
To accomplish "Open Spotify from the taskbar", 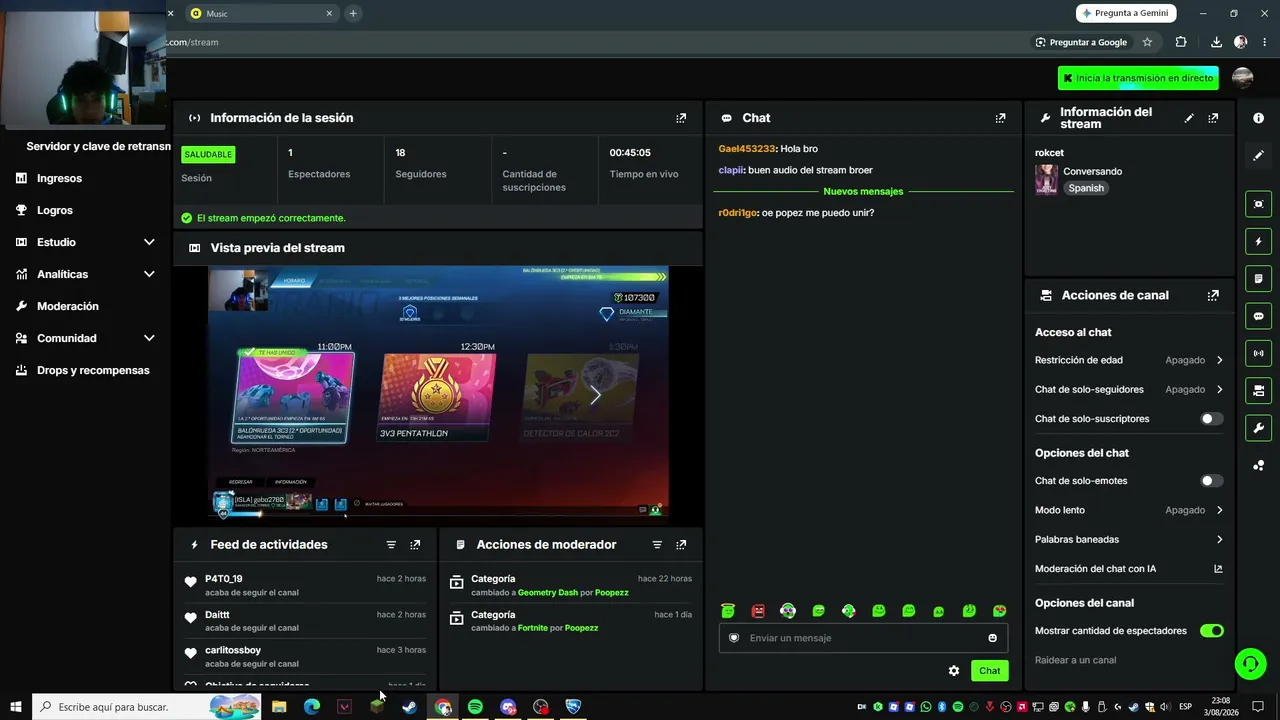I will pyautogui.click(x=475, y=707).
